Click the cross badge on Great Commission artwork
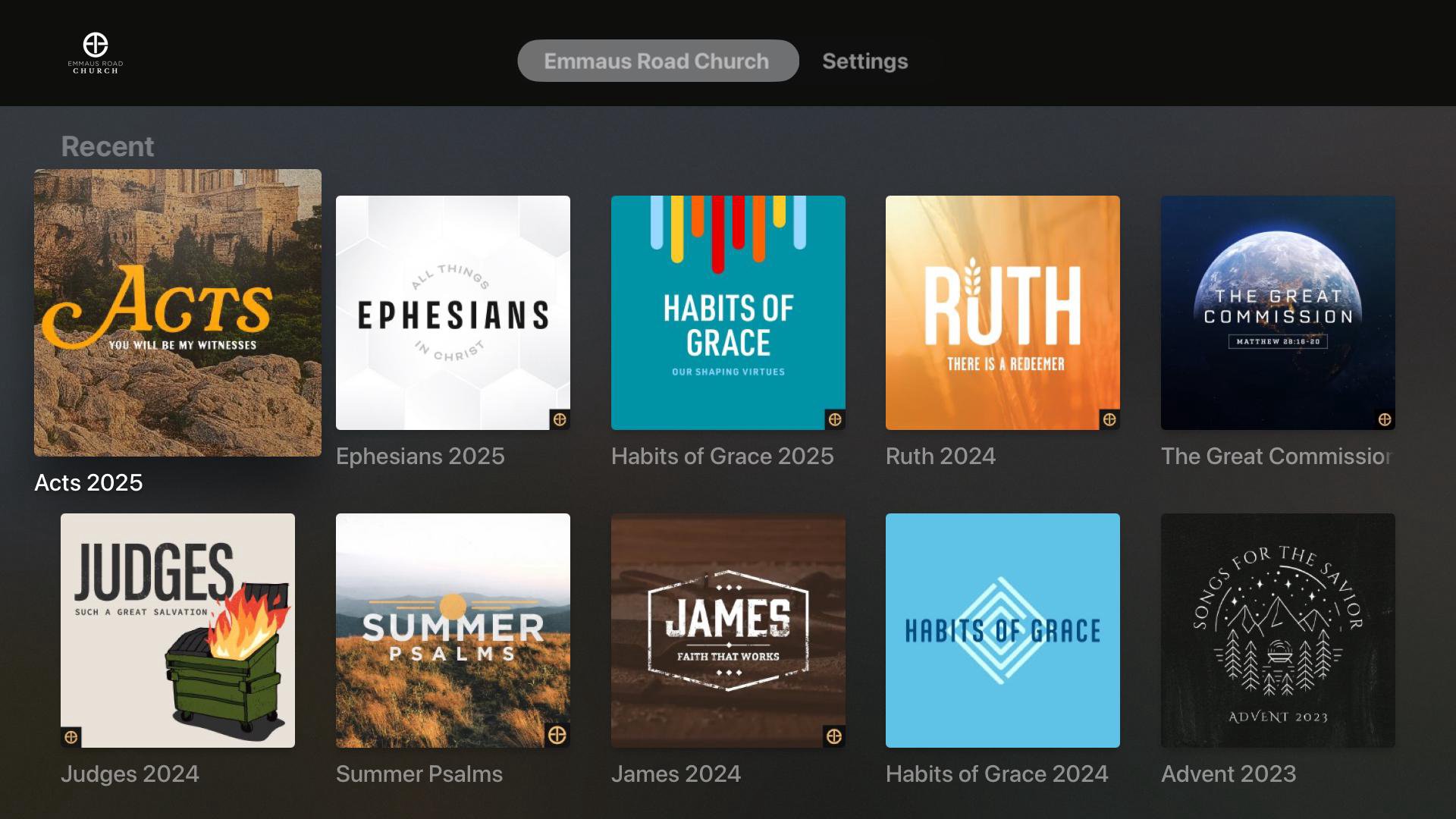This screenshot has width=1456, height=819. pos(1385,419)
